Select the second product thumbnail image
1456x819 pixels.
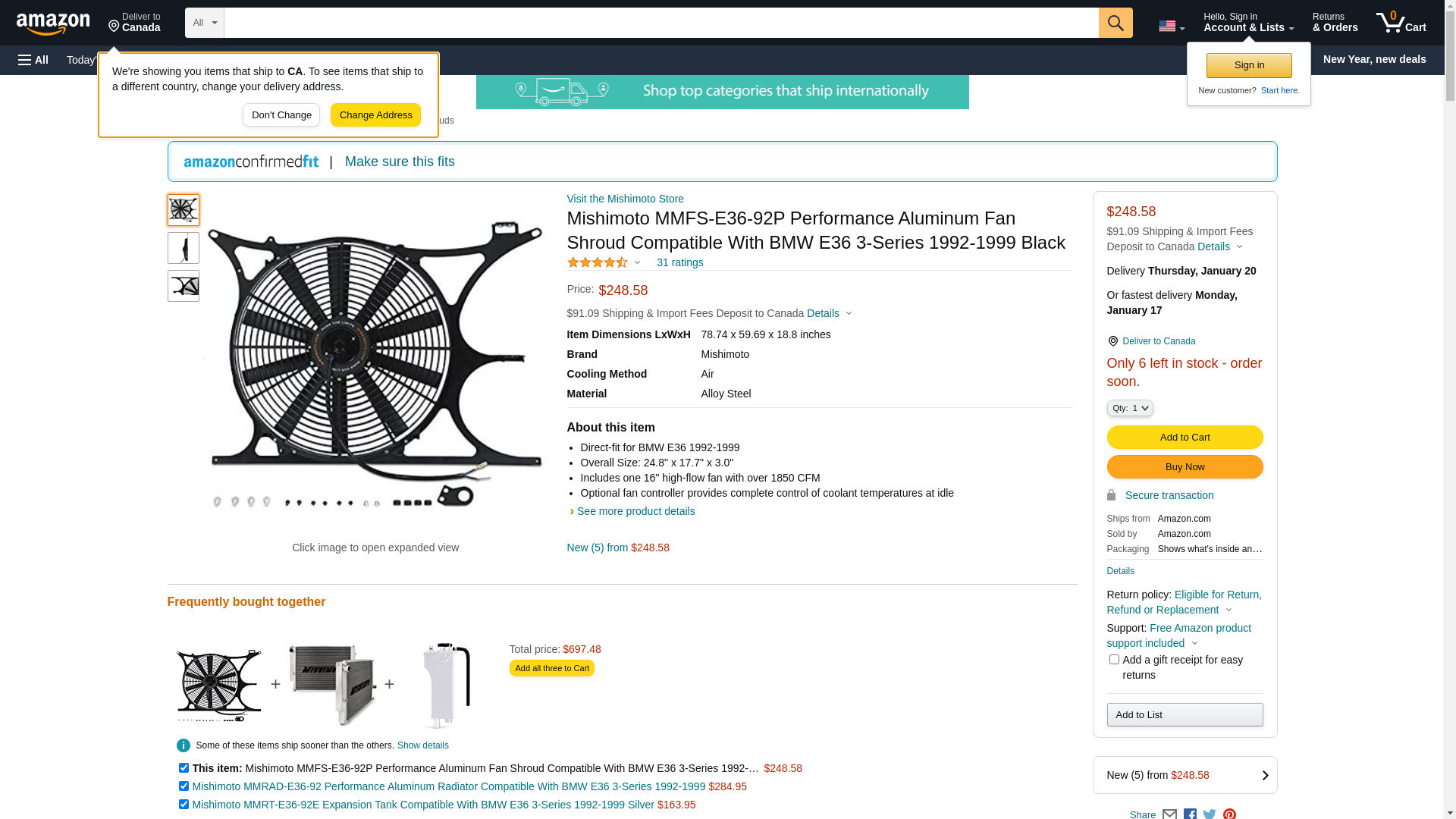point(184,248)
